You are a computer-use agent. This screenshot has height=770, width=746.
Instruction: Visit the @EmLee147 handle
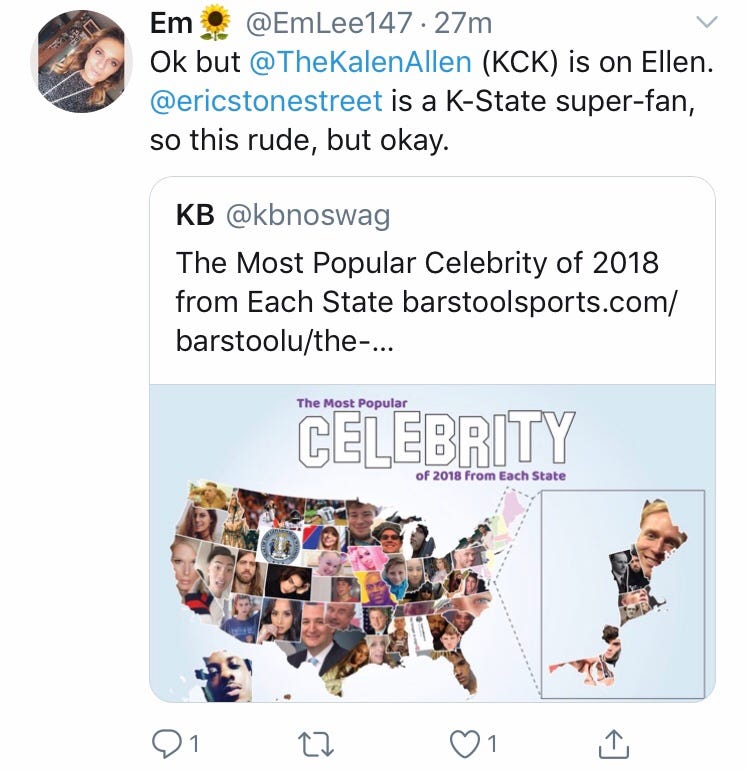coord(323,22)
